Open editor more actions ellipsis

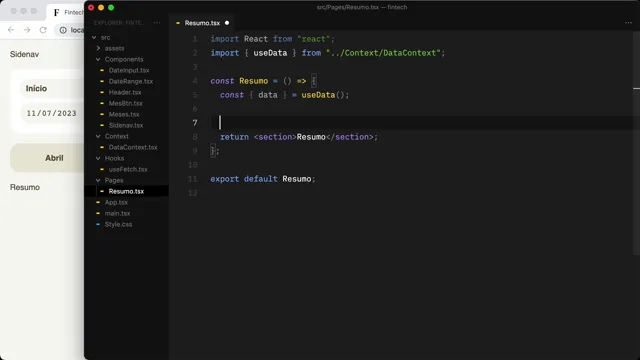coord(628,23)
